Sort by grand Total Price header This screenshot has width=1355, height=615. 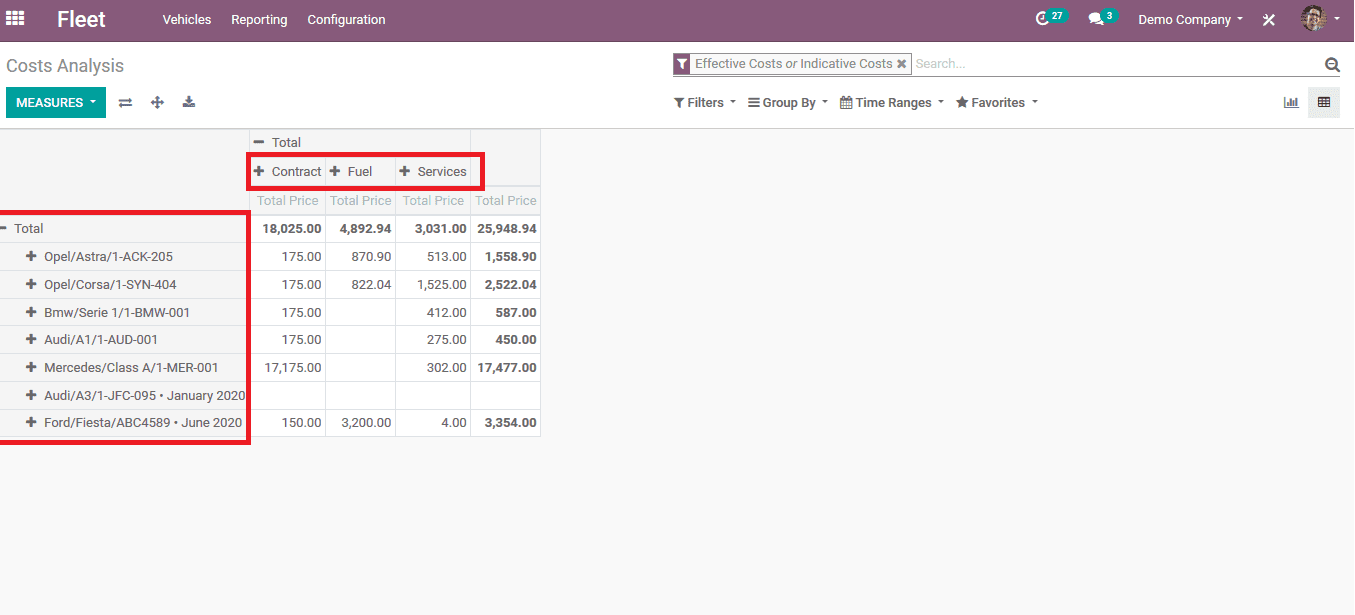pyautogui.click(x=505, y=201)
